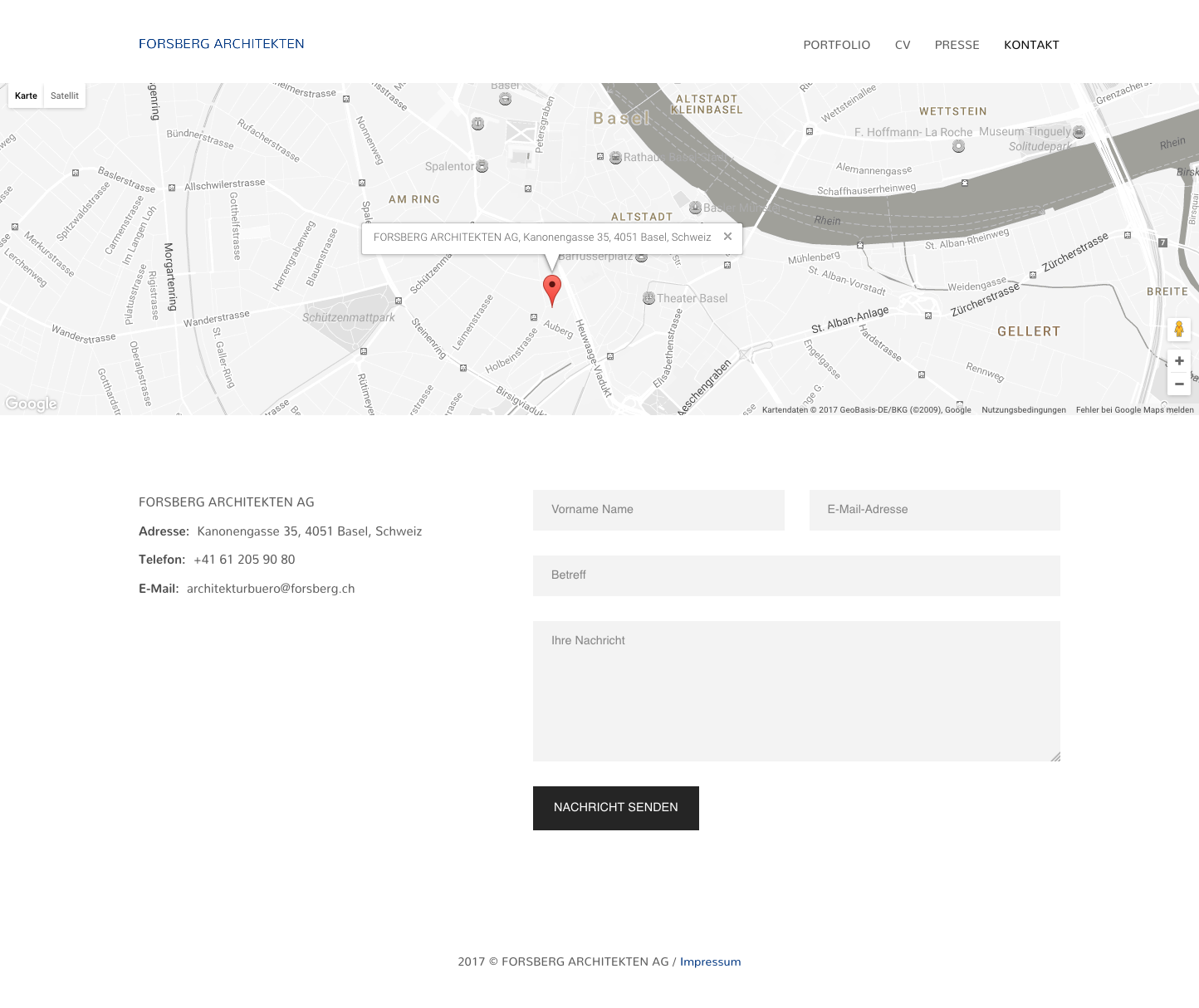Click the Theater Basel landmark icon
Screen dimensions: 1199x1008
tap(648, 298)
